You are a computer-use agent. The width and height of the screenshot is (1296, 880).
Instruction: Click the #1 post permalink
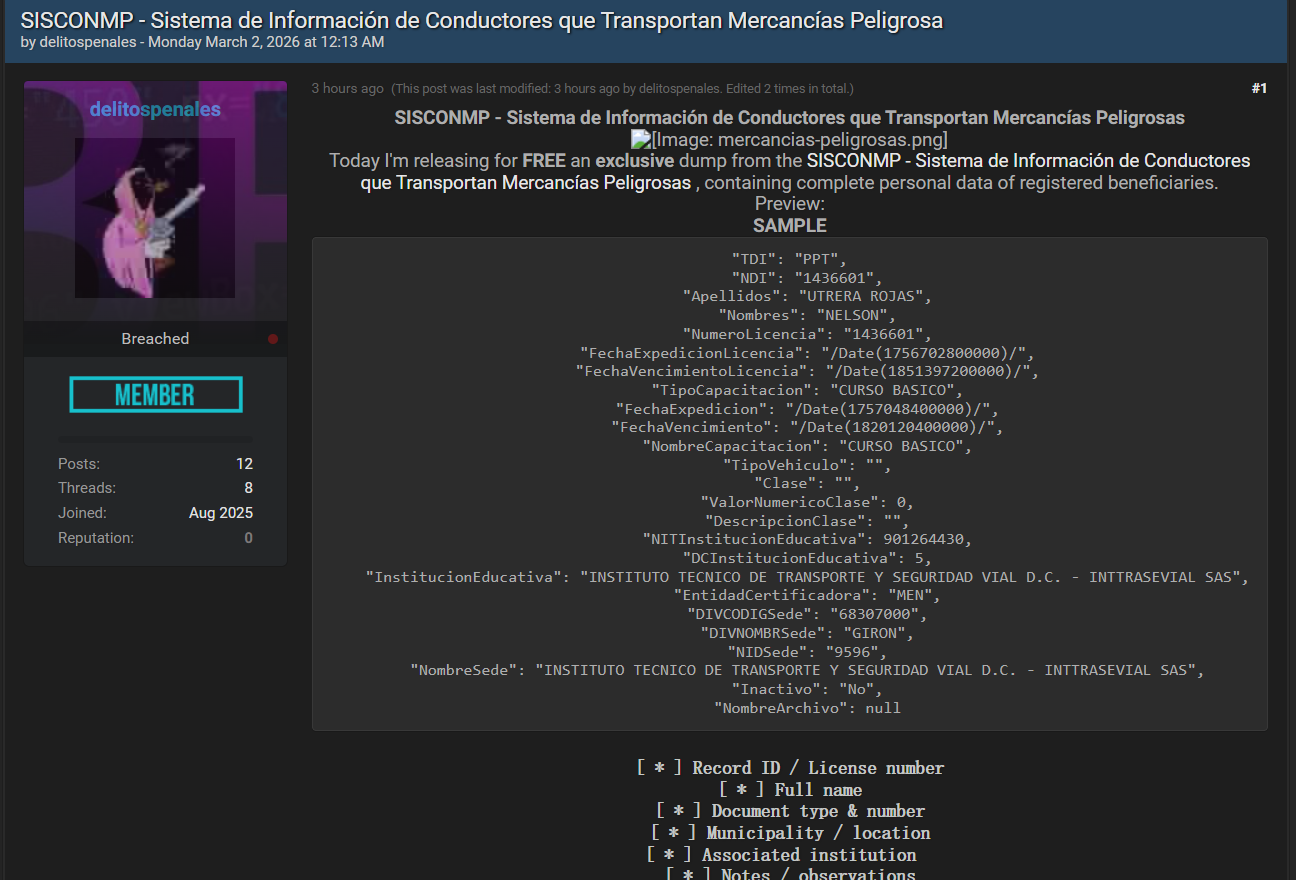coord(1258,88)
